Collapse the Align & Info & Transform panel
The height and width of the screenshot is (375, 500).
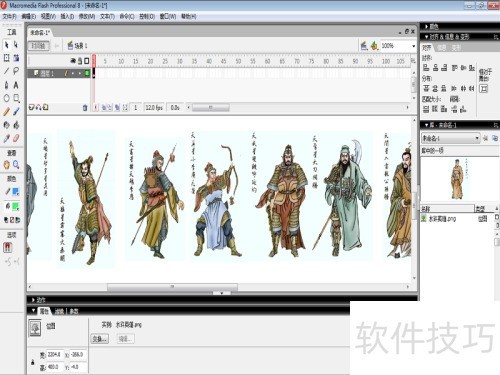coord(427,36)
